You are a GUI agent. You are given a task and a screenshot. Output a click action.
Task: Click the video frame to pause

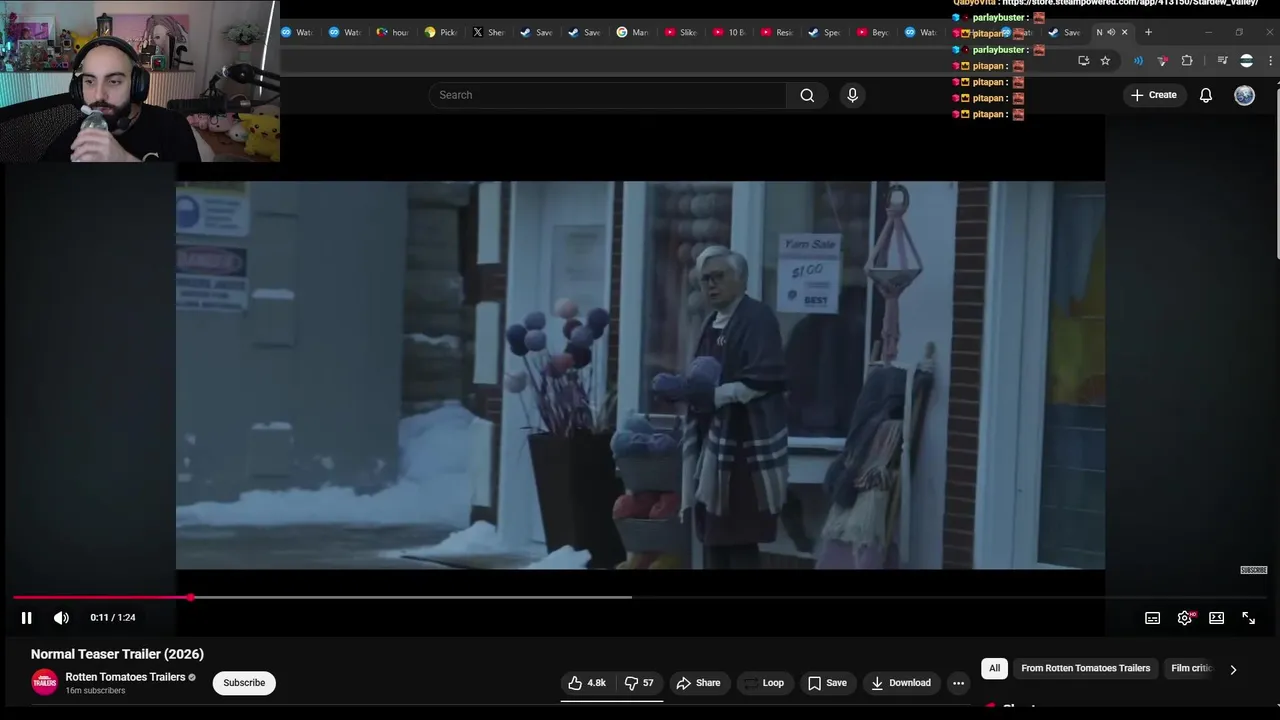click(640, 375)
